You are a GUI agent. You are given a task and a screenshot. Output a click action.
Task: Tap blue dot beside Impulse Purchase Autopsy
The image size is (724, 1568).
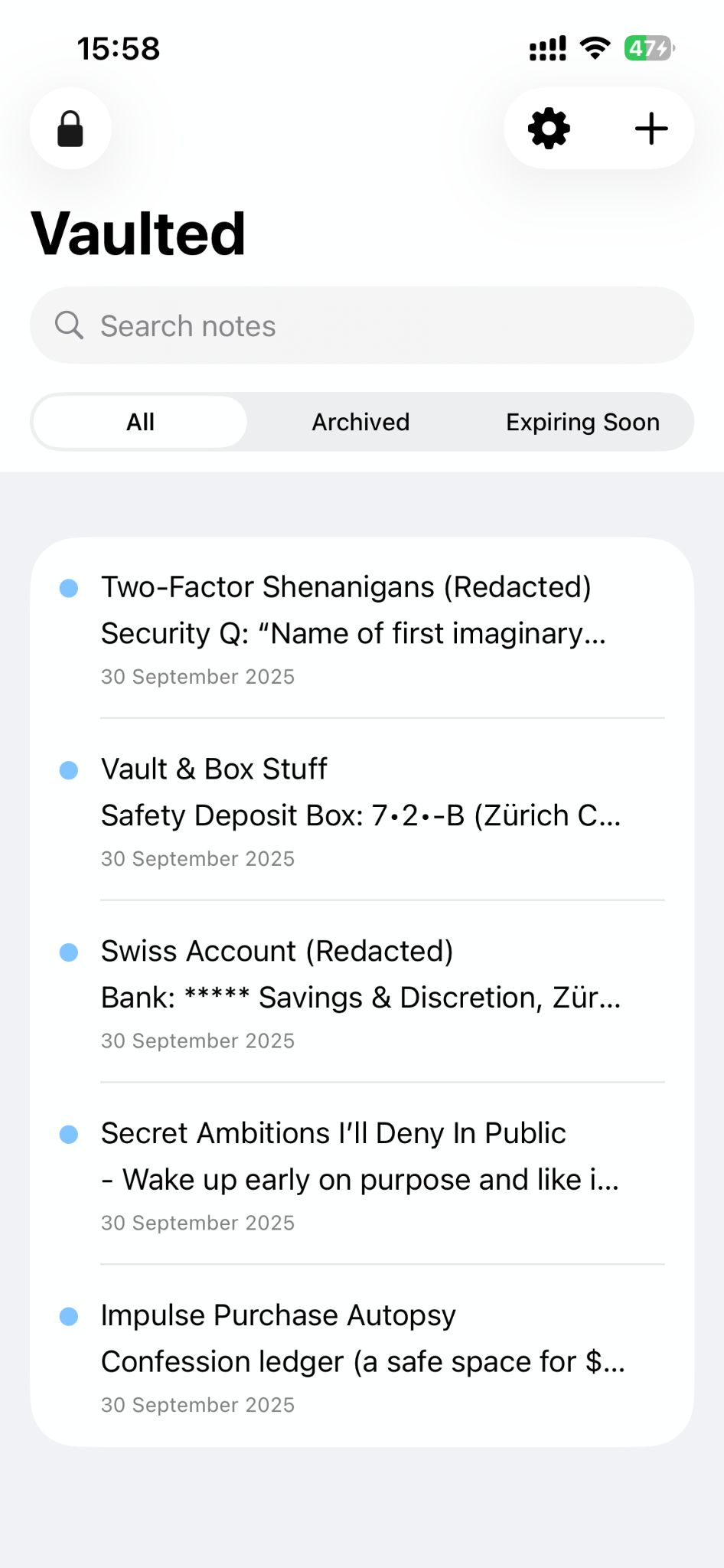pyautogui.click(x=69, y=1317)
